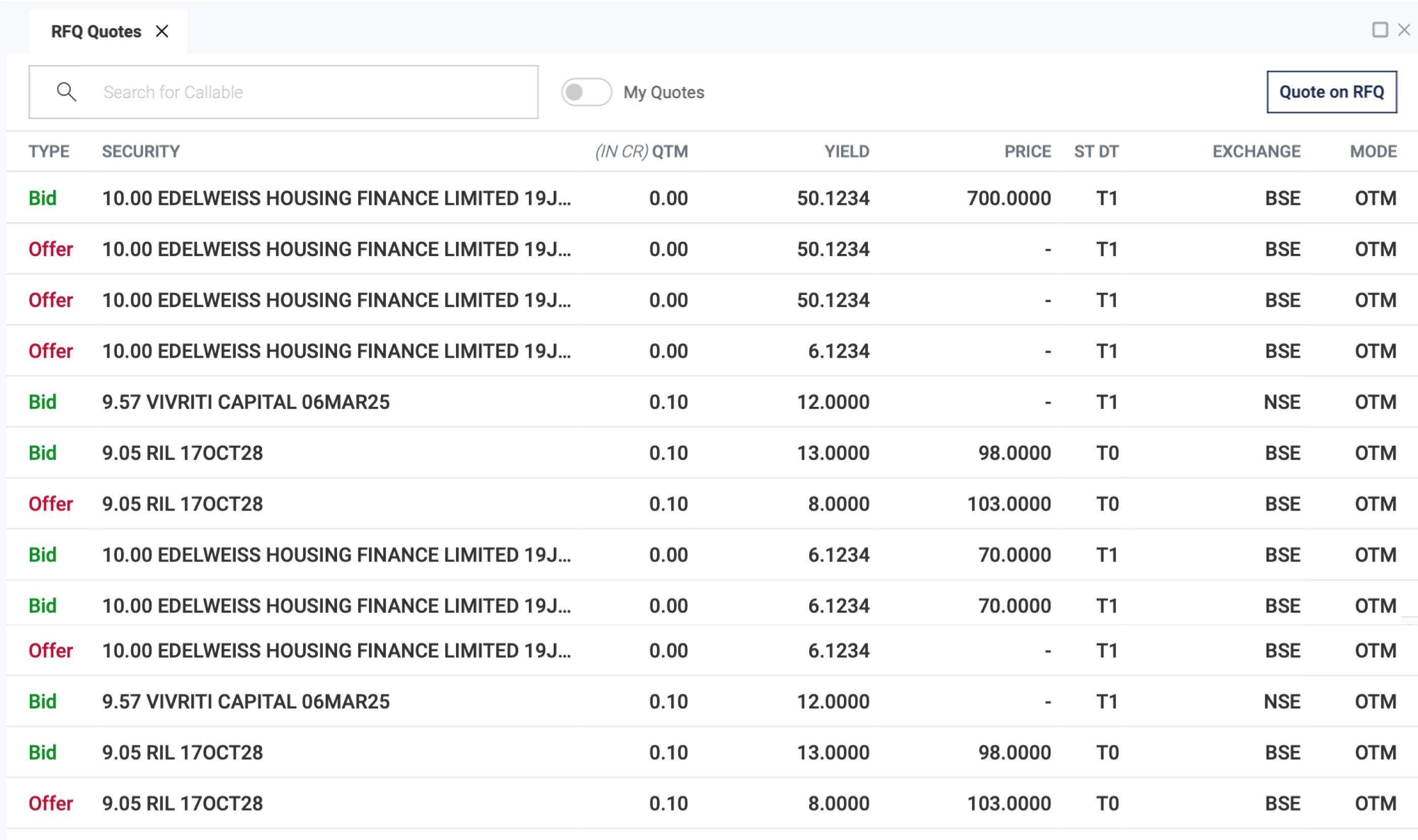Click last 8.0000 yield value
The height and width of the screenshot is (840, 1418).
(x=839, y=803)
